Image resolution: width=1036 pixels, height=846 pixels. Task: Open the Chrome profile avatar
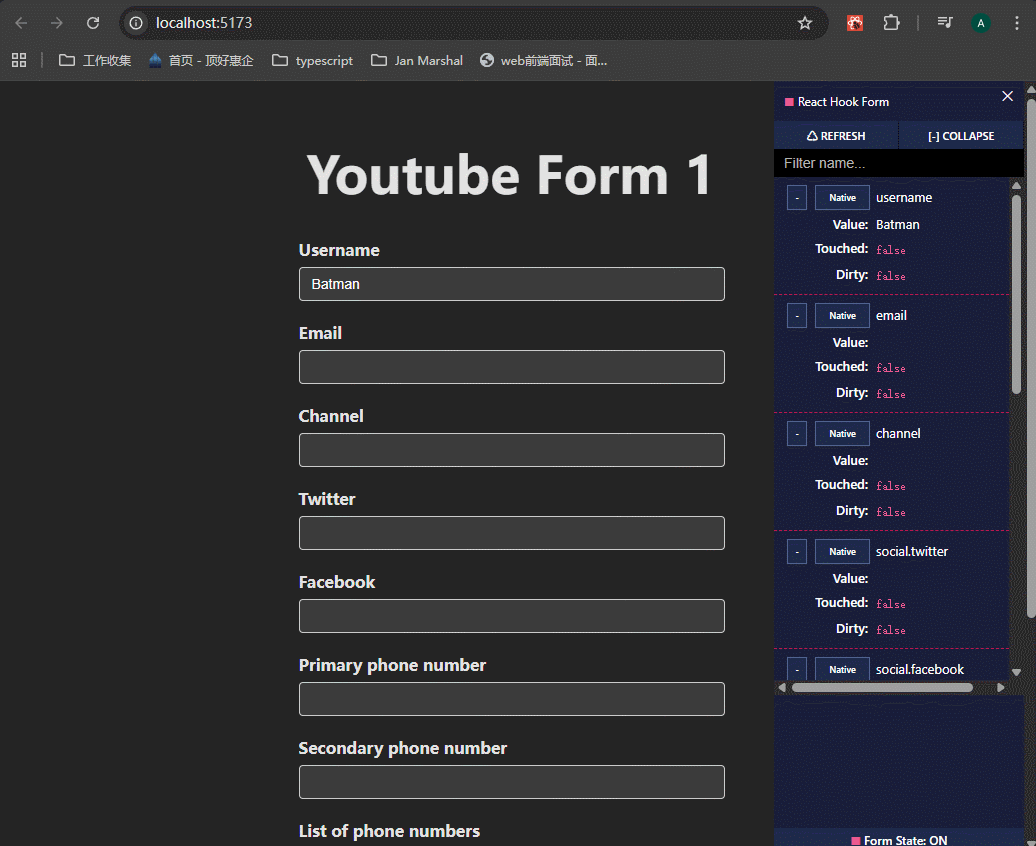pyautogui.click(x=981, y=23)
